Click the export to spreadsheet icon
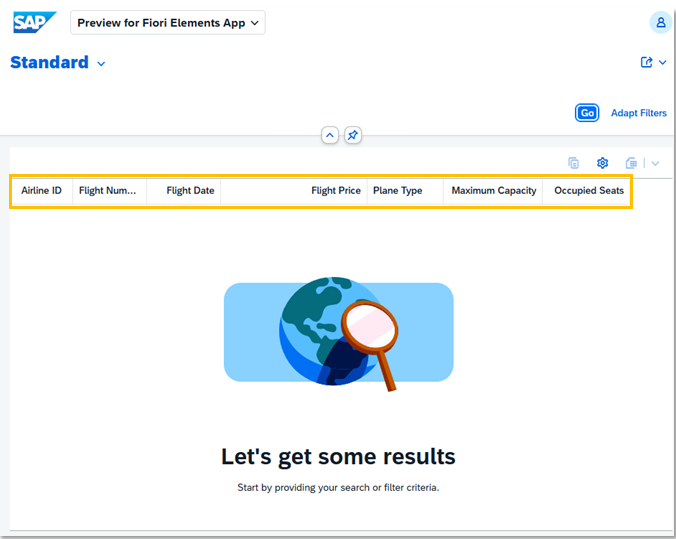This screenshot has height=539, width=676. [x=631, y=163]
